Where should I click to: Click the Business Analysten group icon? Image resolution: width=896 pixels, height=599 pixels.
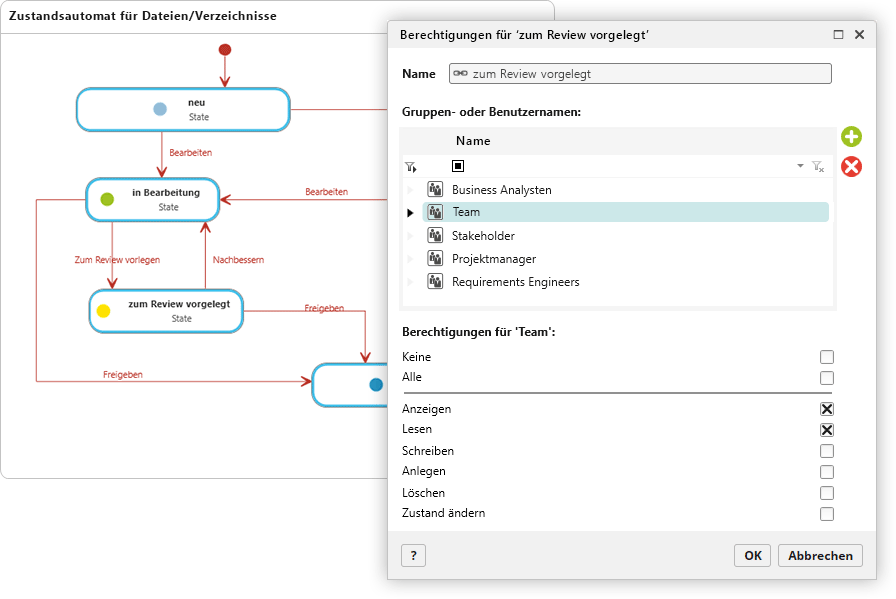click(435, 189)
